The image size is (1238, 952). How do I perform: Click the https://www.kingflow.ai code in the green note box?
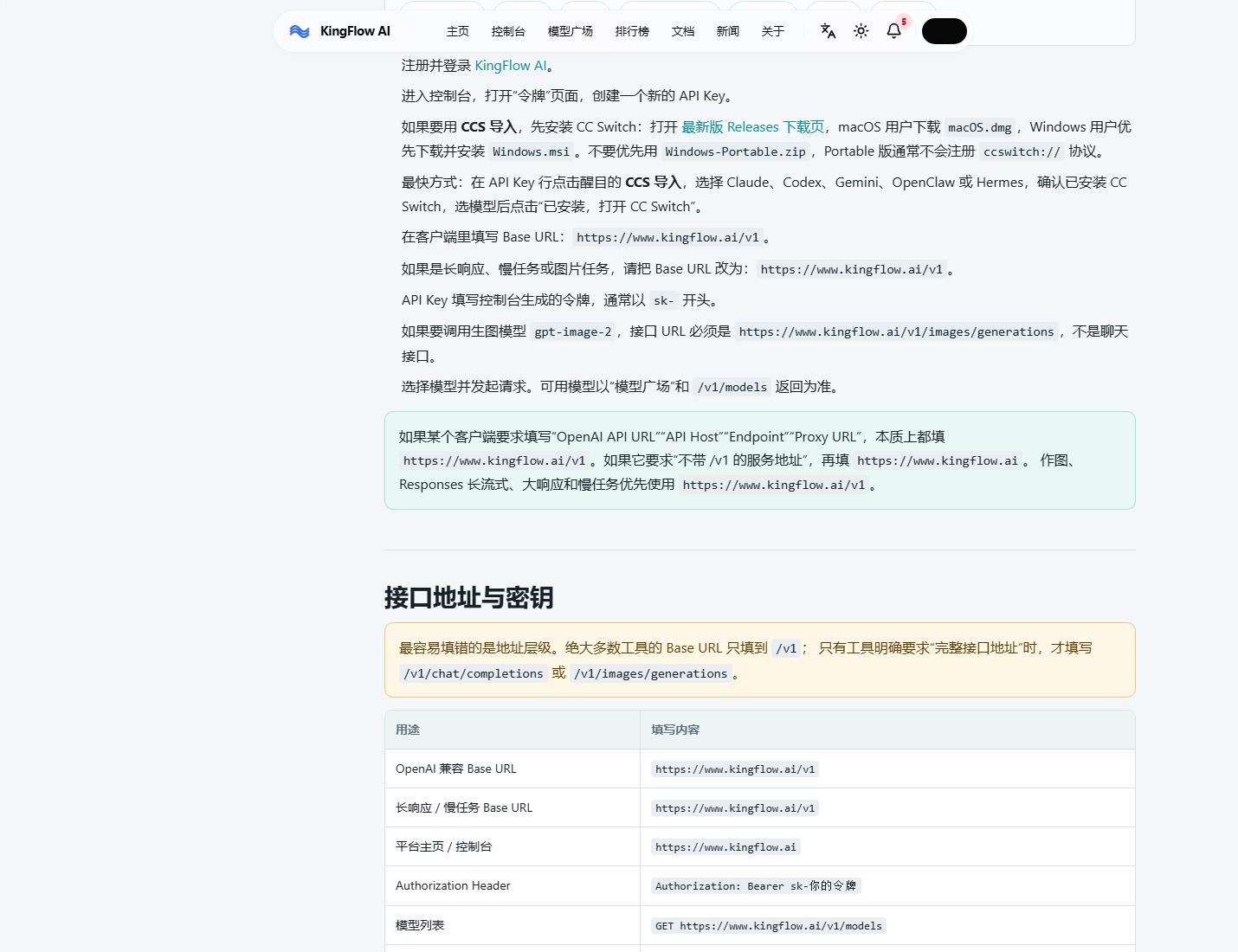click(938, 461)
